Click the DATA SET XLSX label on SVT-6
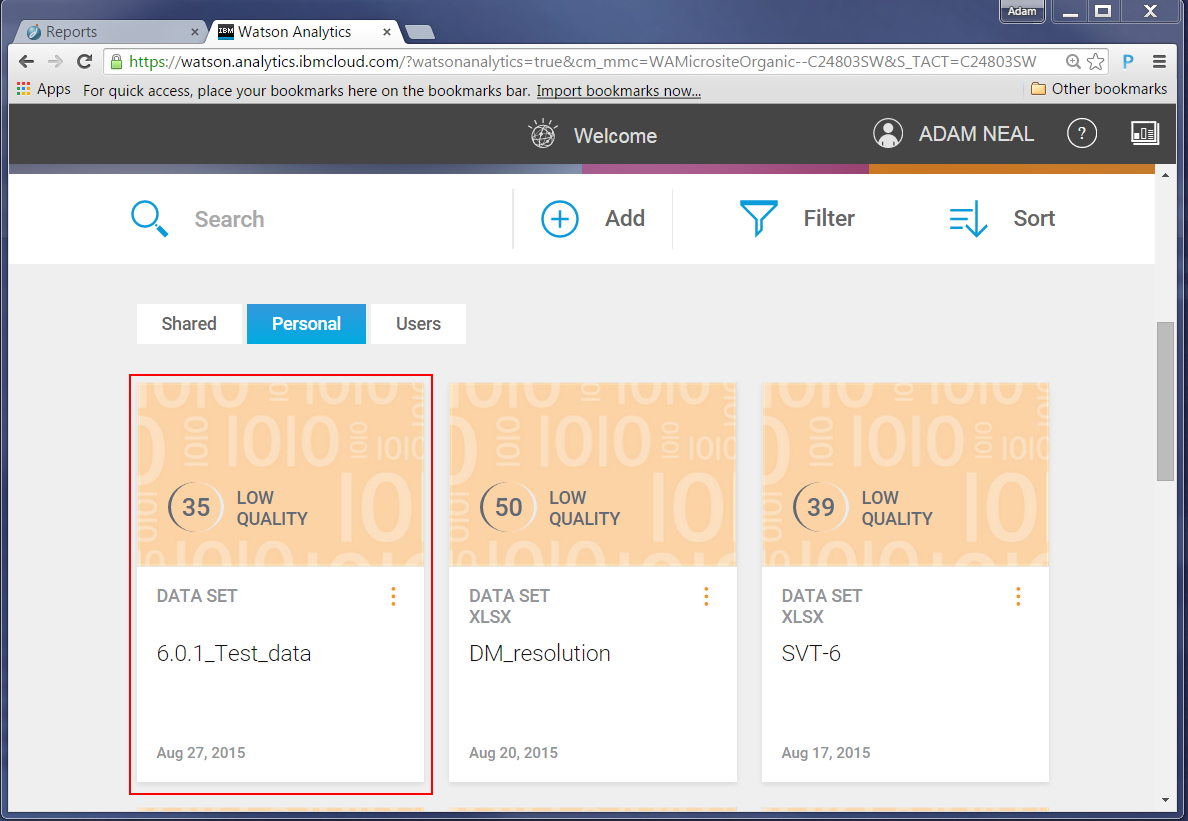Viewport: 1188px width, 821px height. (x=822, y=607)
